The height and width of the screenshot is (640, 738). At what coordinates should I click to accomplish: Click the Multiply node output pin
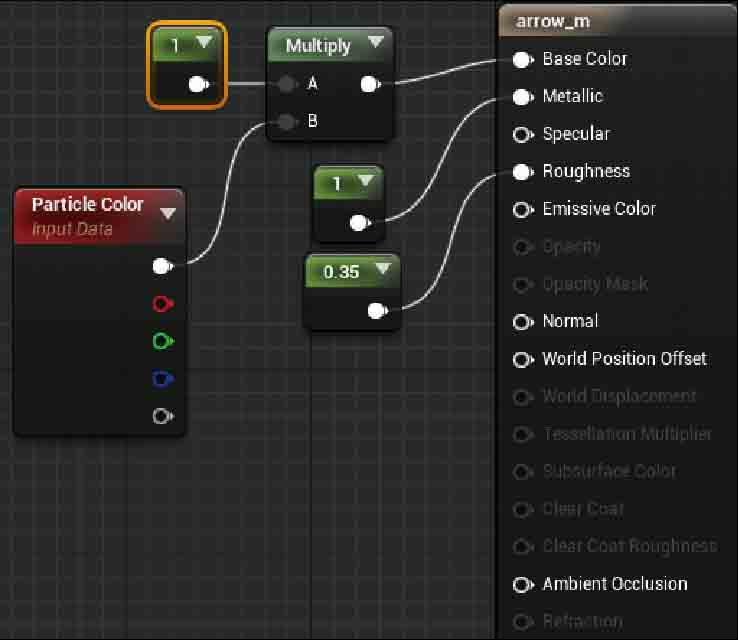pyautogui.click(x=369, y=84)
